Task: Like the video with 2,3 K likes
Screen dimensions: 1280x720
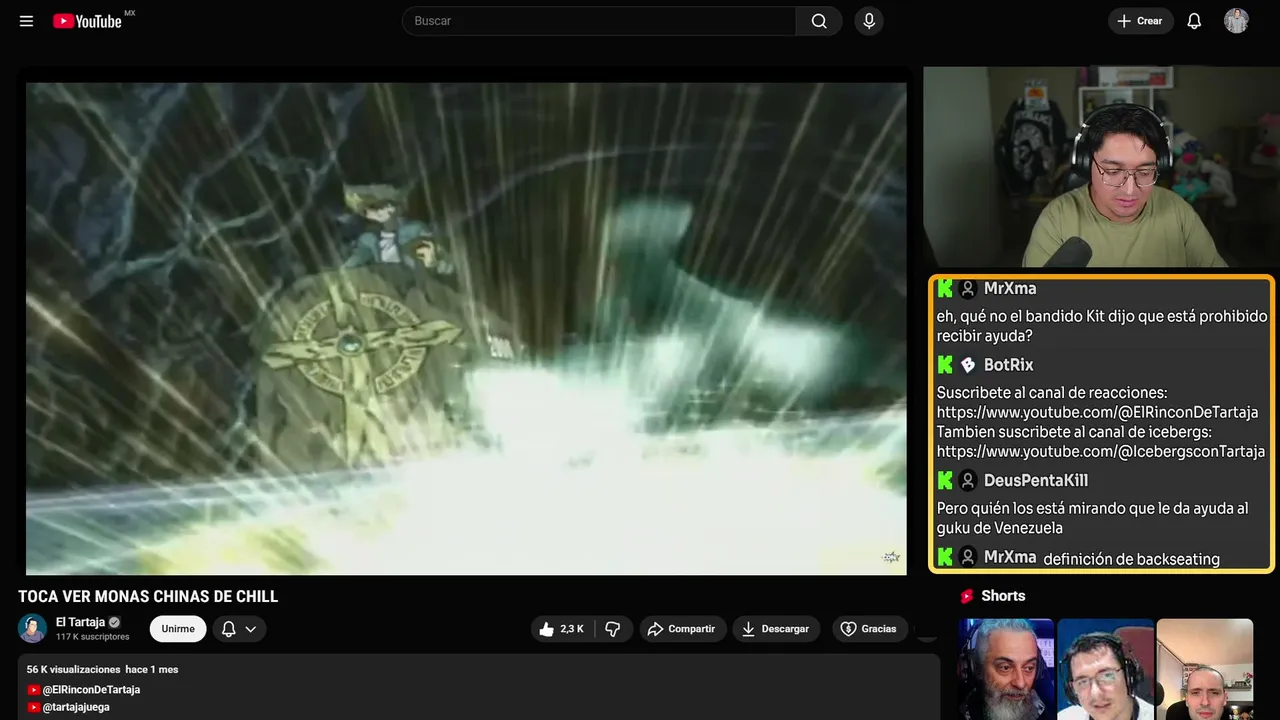Action: 562,629
